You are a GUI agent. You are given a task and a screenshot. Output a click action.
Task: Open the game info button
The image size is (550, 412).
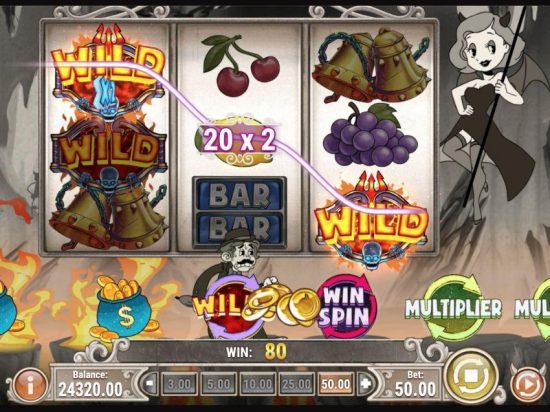tap(30, 386)
